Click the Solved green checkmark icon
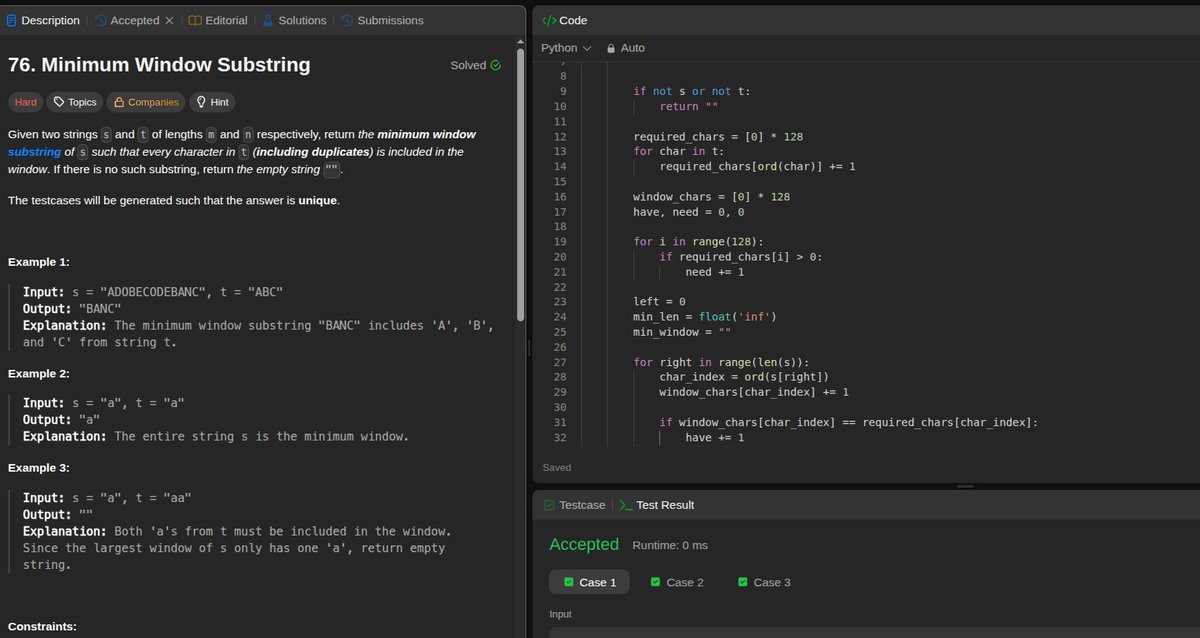 [496, 65]
